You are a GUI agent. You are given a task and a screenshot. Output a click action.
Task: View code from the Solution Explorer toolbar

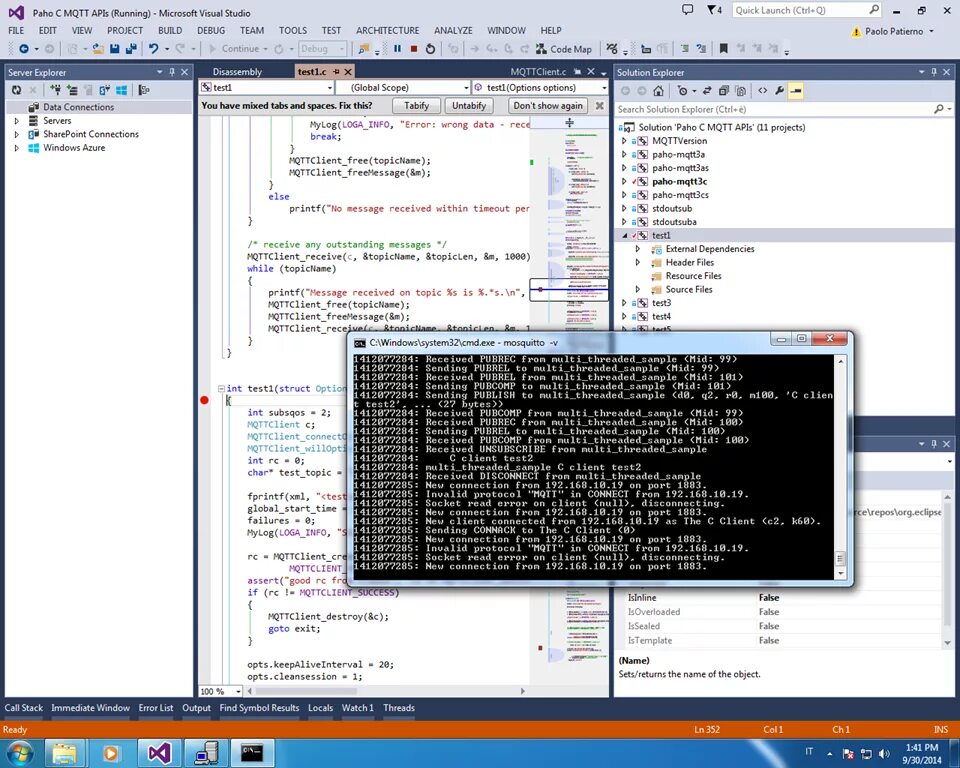[762, 91]
